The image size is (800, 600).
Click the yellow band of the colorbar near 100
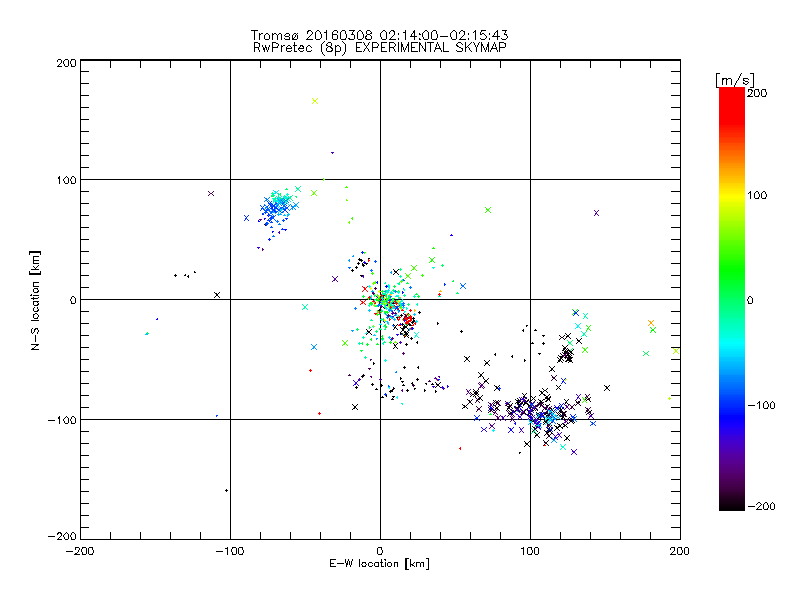(x=732, y=195)
